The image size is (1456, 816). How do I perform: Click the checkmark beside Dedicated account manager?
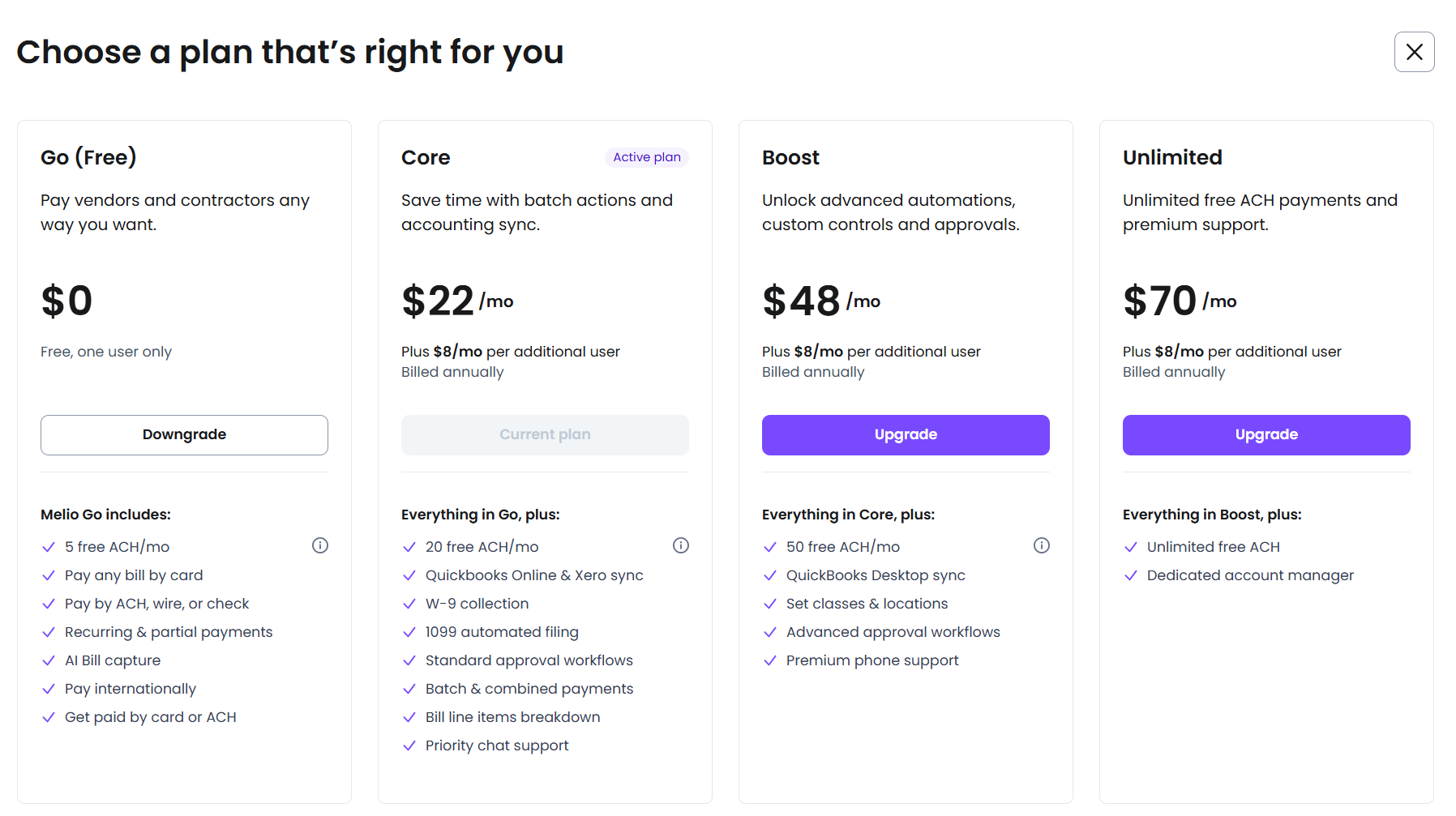pos(1131,576)
